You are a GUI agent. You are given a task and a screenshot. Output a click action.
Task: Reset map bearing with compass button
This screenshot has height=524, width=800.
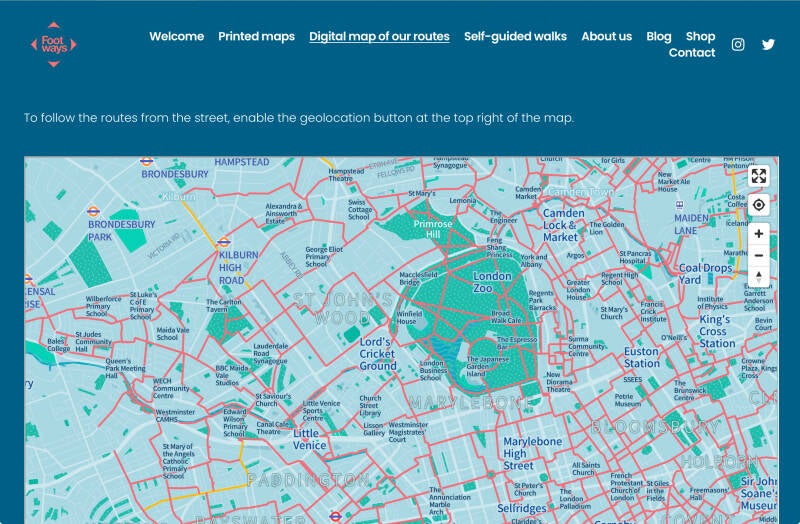coord(759,277)
